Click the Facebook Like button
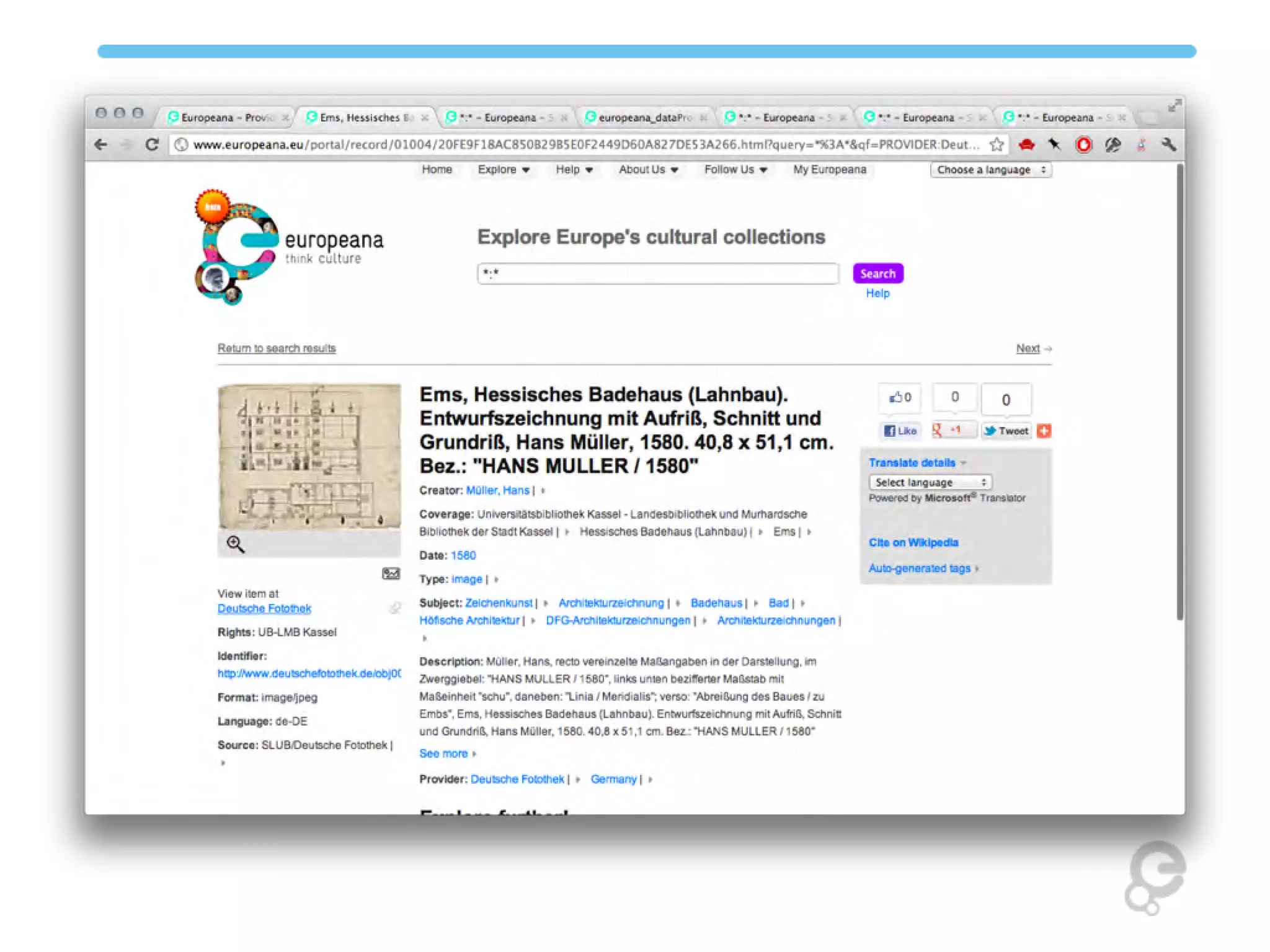The image size is (1270, 952). click(x=900, y=431)
